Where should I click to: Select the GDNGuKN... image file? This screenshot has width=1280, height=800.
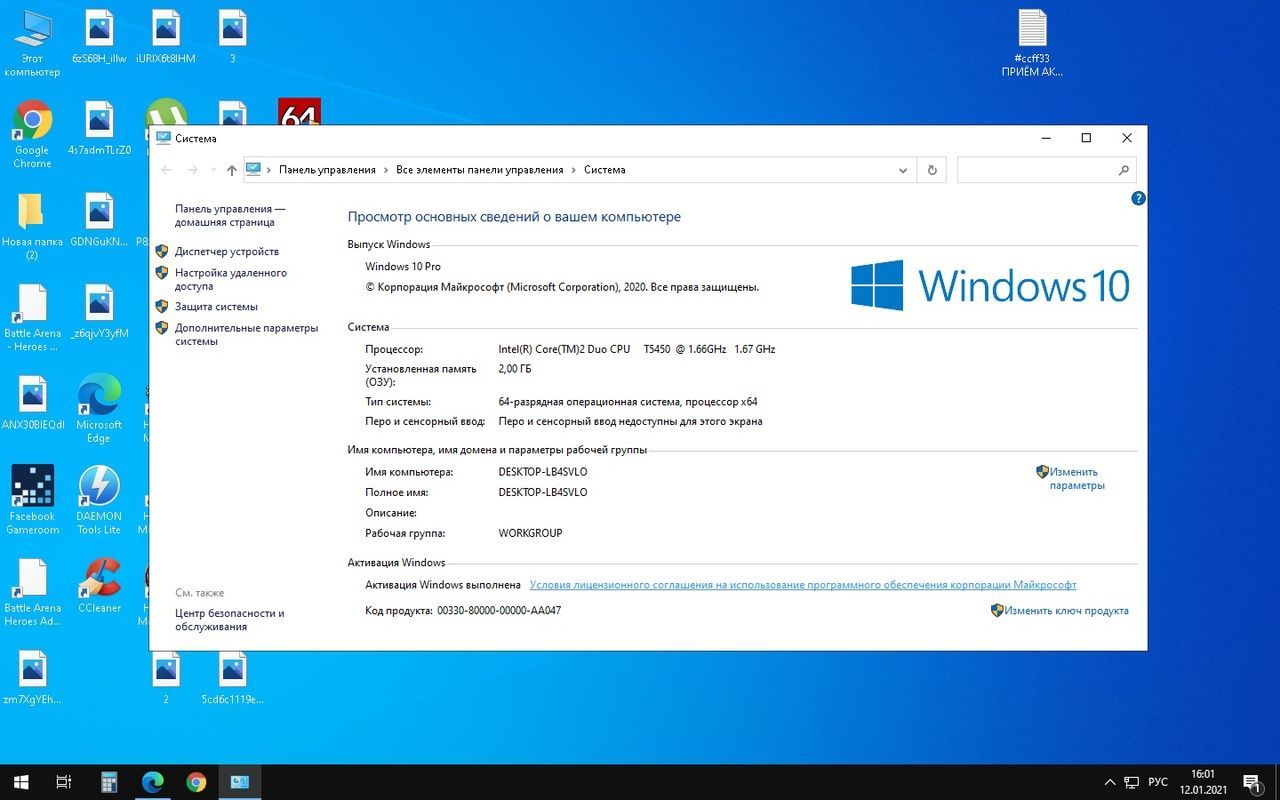tap(99, 220)
